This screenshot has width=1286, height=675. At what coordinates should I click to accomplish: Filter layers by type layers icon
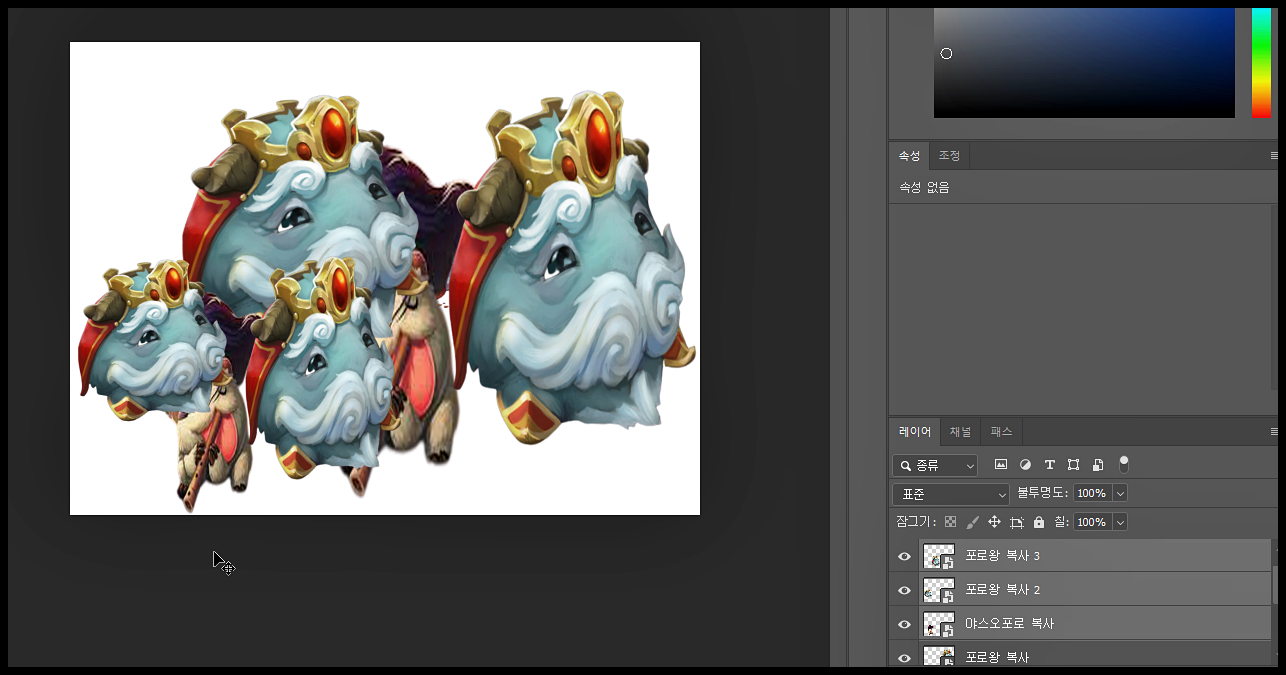pyautogui.click(x=1049, y=465)
